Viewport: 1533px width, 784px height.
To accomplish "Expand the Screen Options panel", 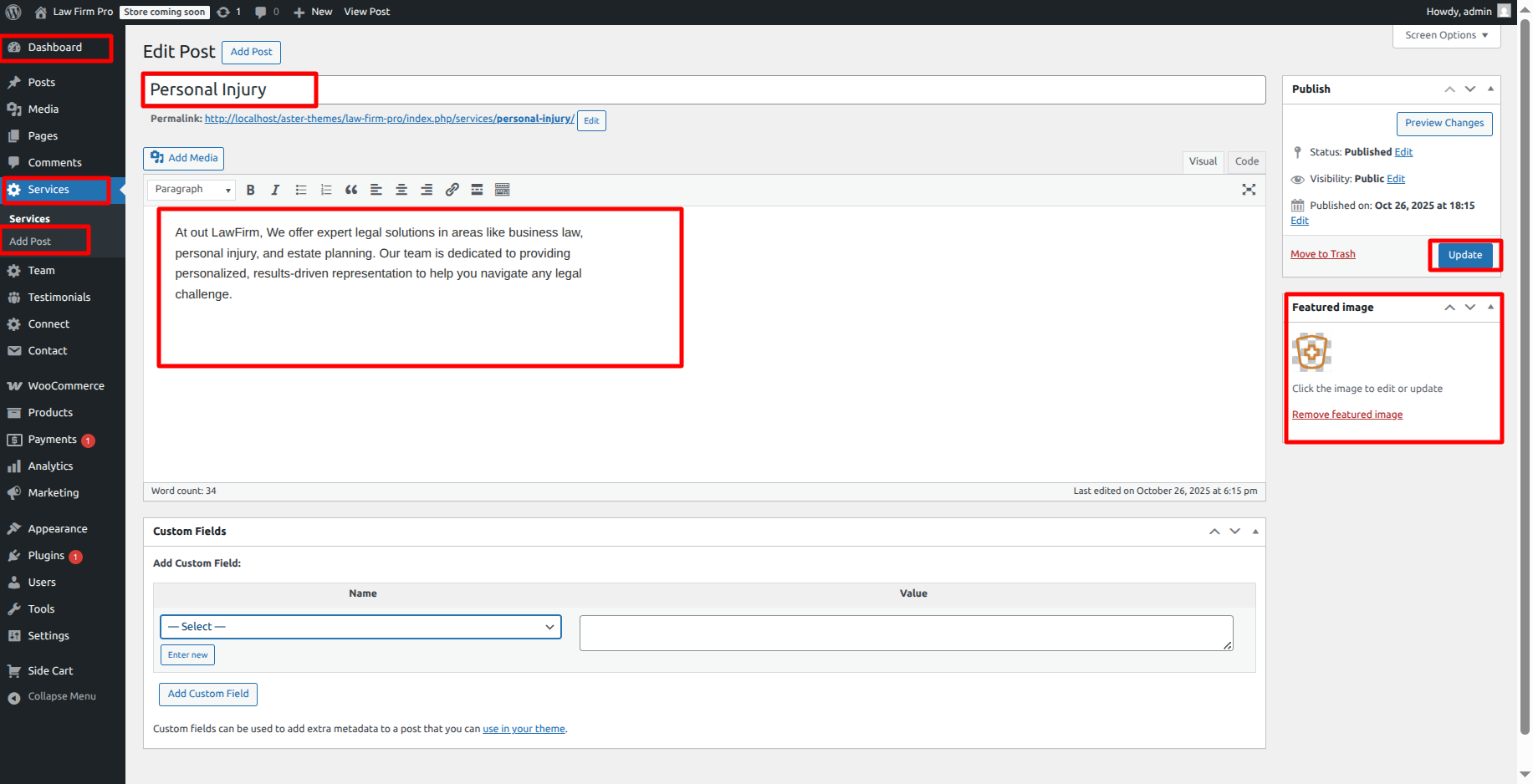I will [1446, 35].
